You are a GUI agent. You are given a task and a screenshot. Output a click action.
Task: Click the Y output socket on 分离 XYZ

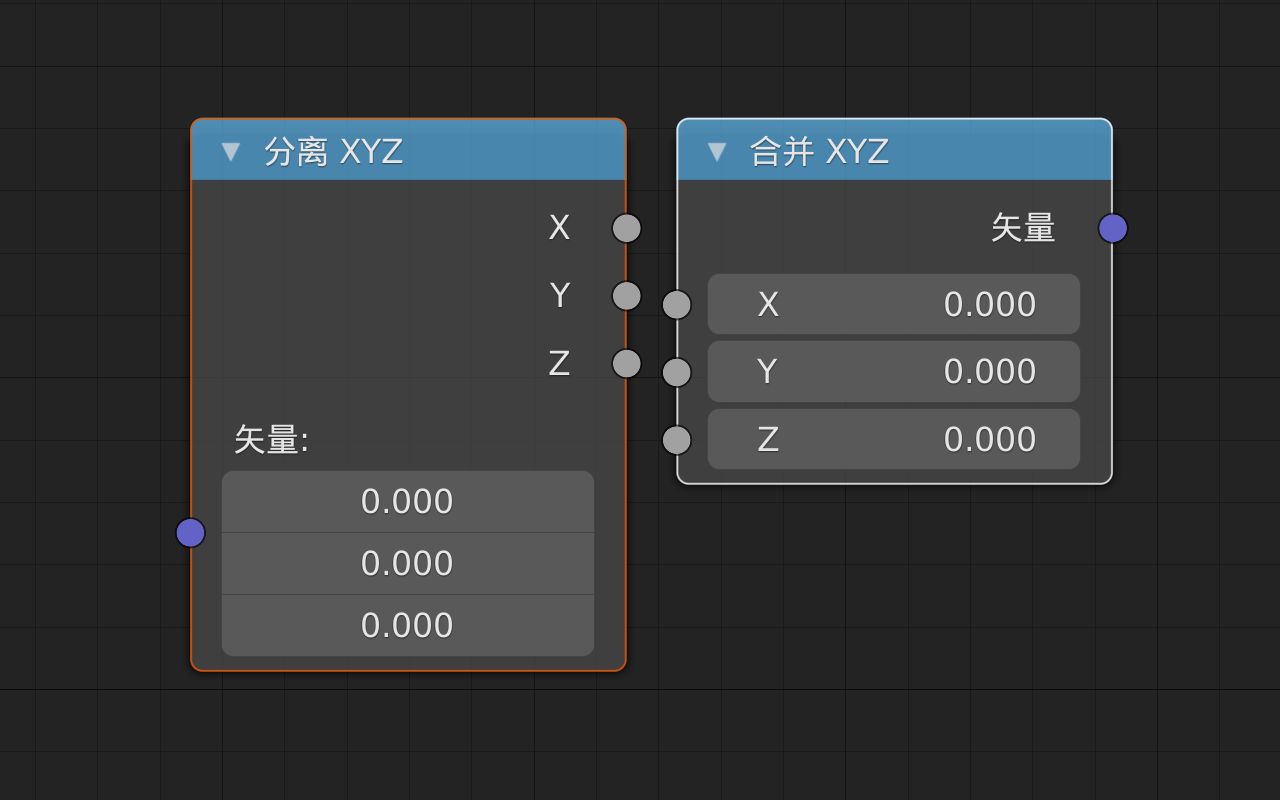625,296
